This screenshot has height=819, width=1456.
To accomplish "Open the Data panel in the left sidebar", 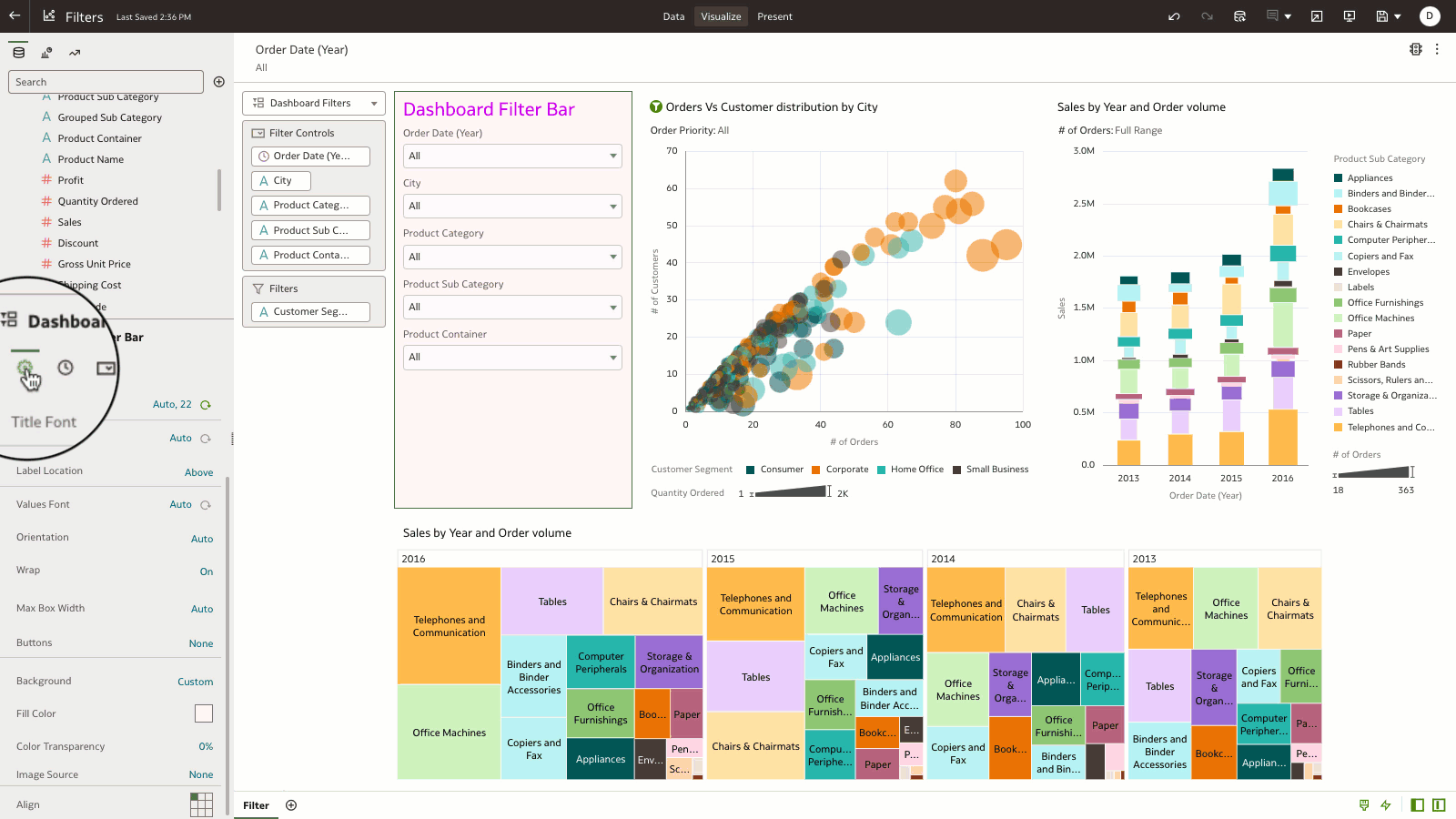I will [17, 52].
